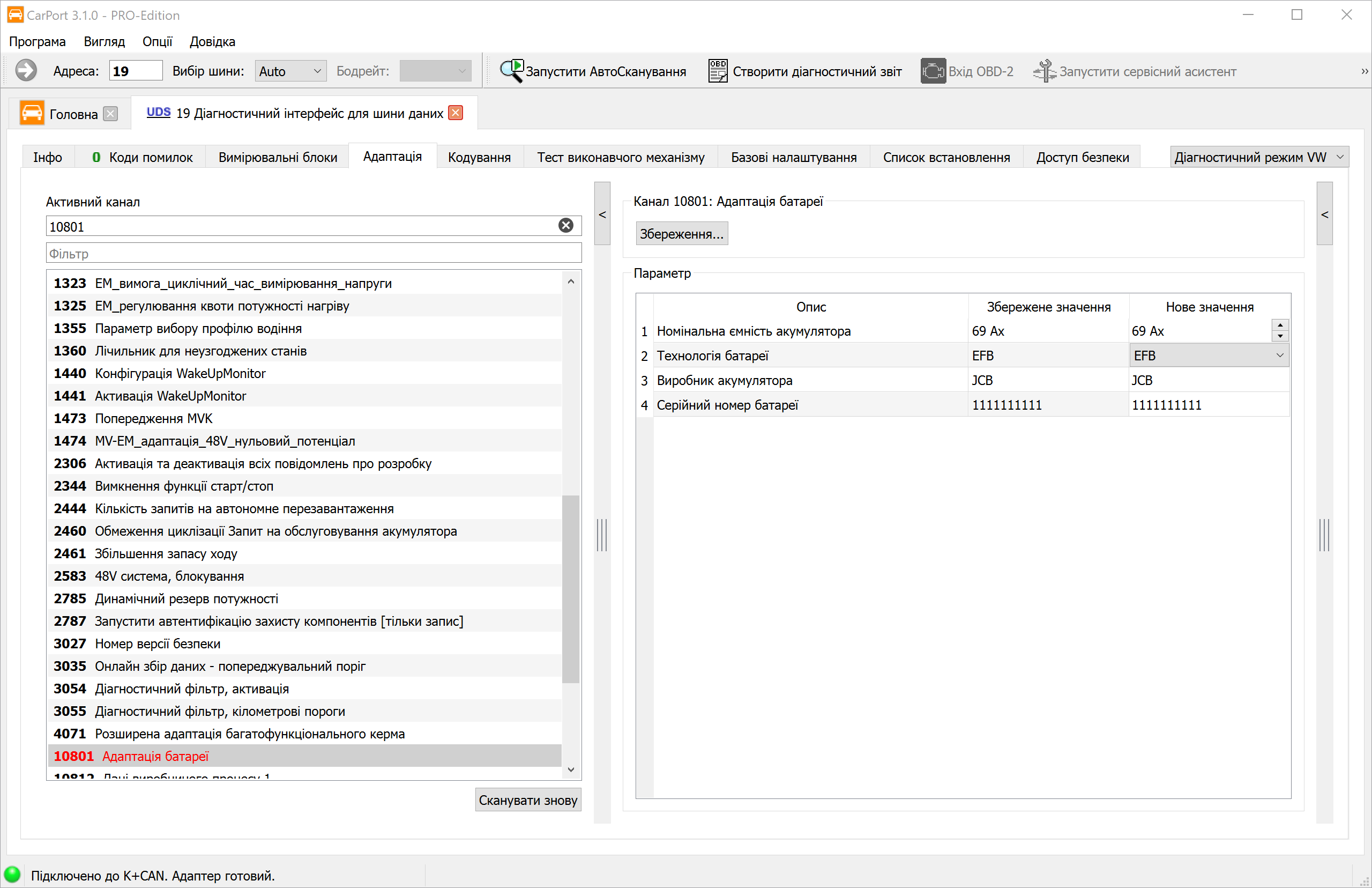The image size is (1372, 888).
Task: Click new value 1111111111 for battery serial
Action: click(x=1209, y=405)
